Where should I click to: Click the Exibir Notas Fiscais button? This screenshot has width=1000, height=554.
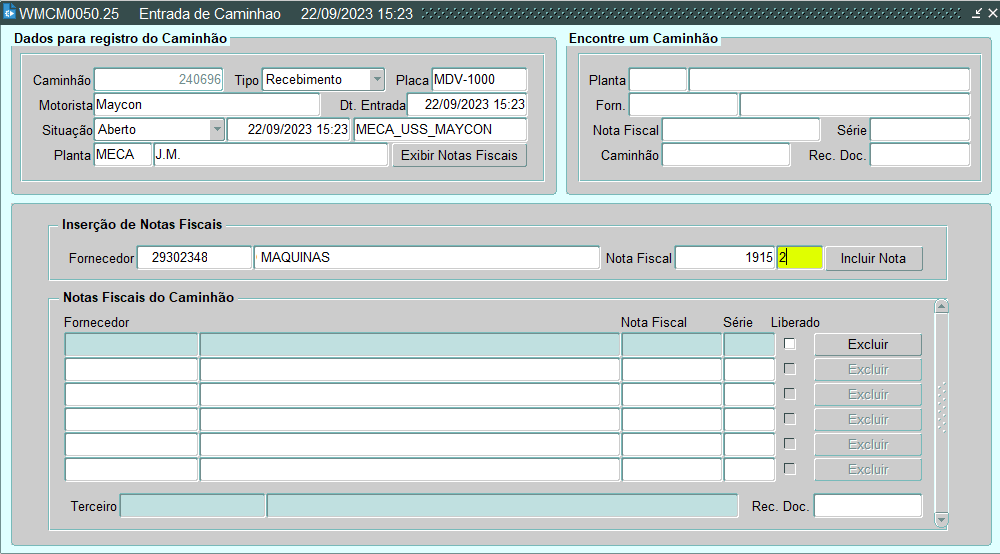click(459, 156)
